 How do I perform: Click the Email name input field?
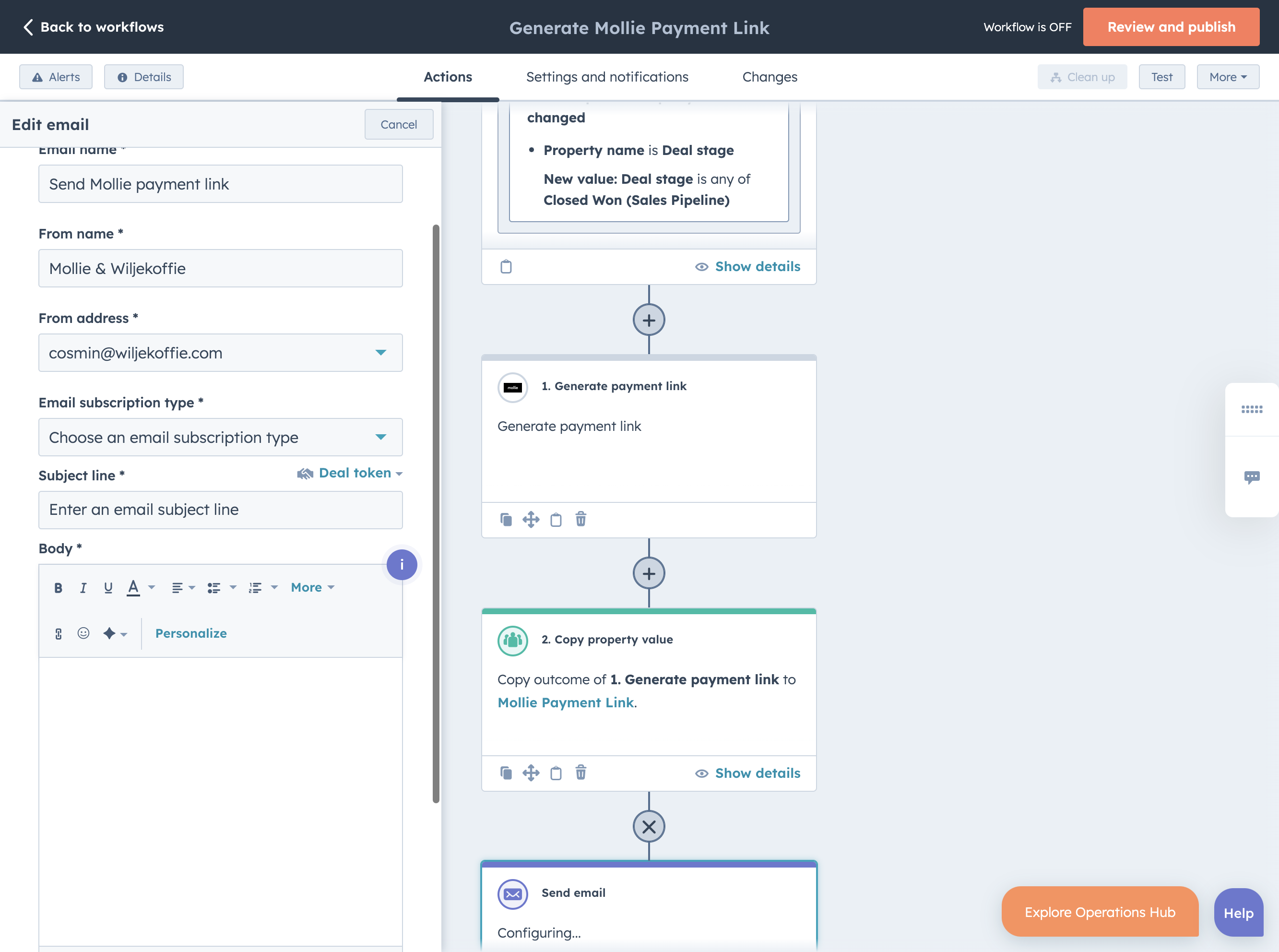(x=221, y=184)
